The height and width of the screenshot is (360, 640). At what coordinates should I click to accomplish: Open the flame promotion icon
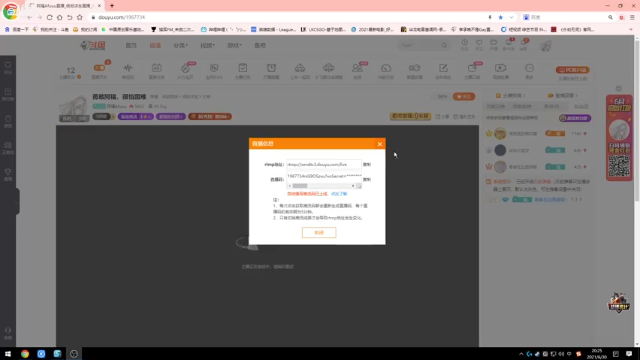(x=185, y=68)
